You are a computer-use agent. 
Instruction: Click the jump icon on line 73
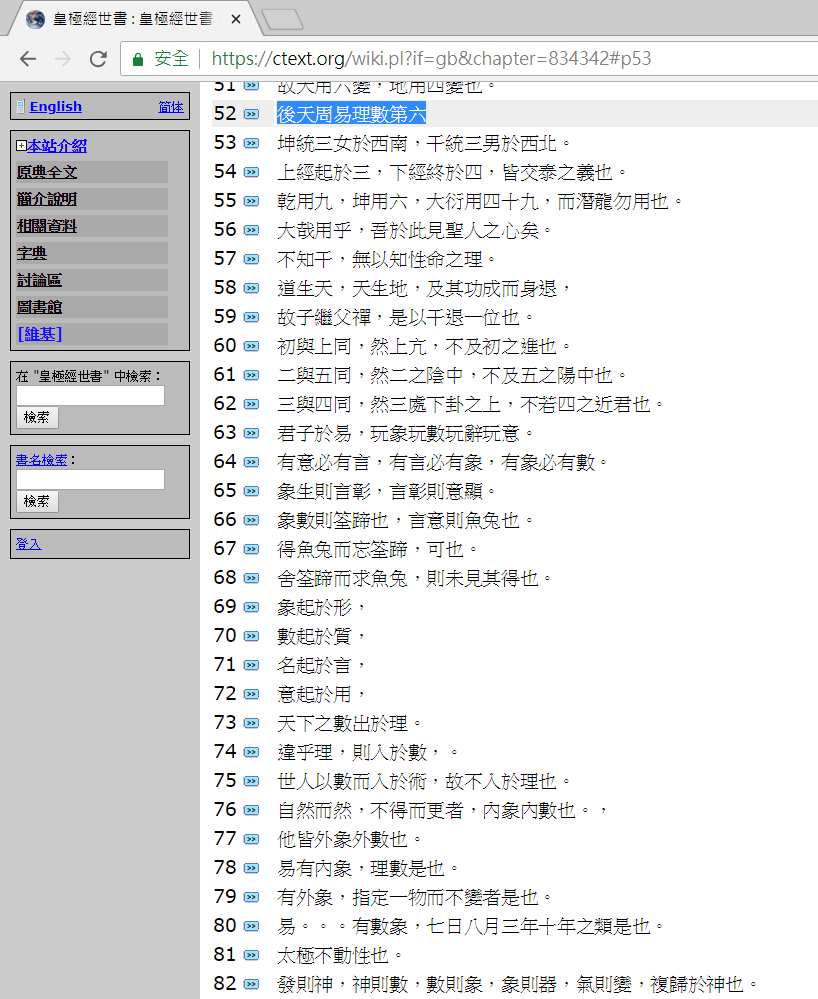pos(250,723)
